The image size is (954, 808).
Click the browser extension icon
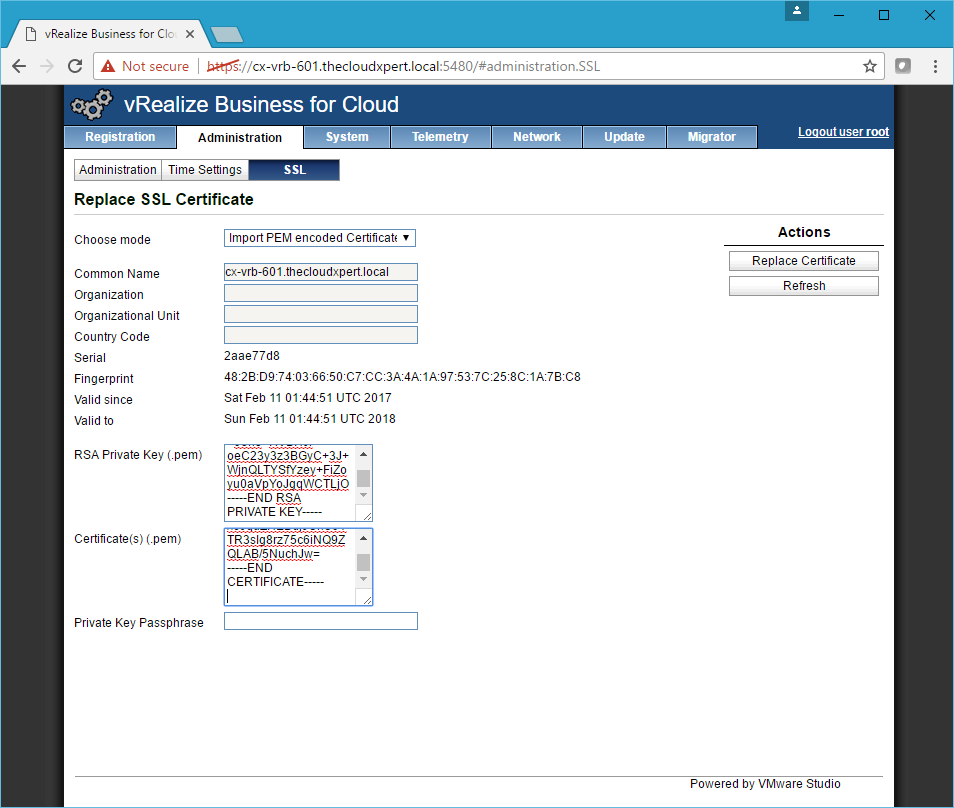coord(902,66)
